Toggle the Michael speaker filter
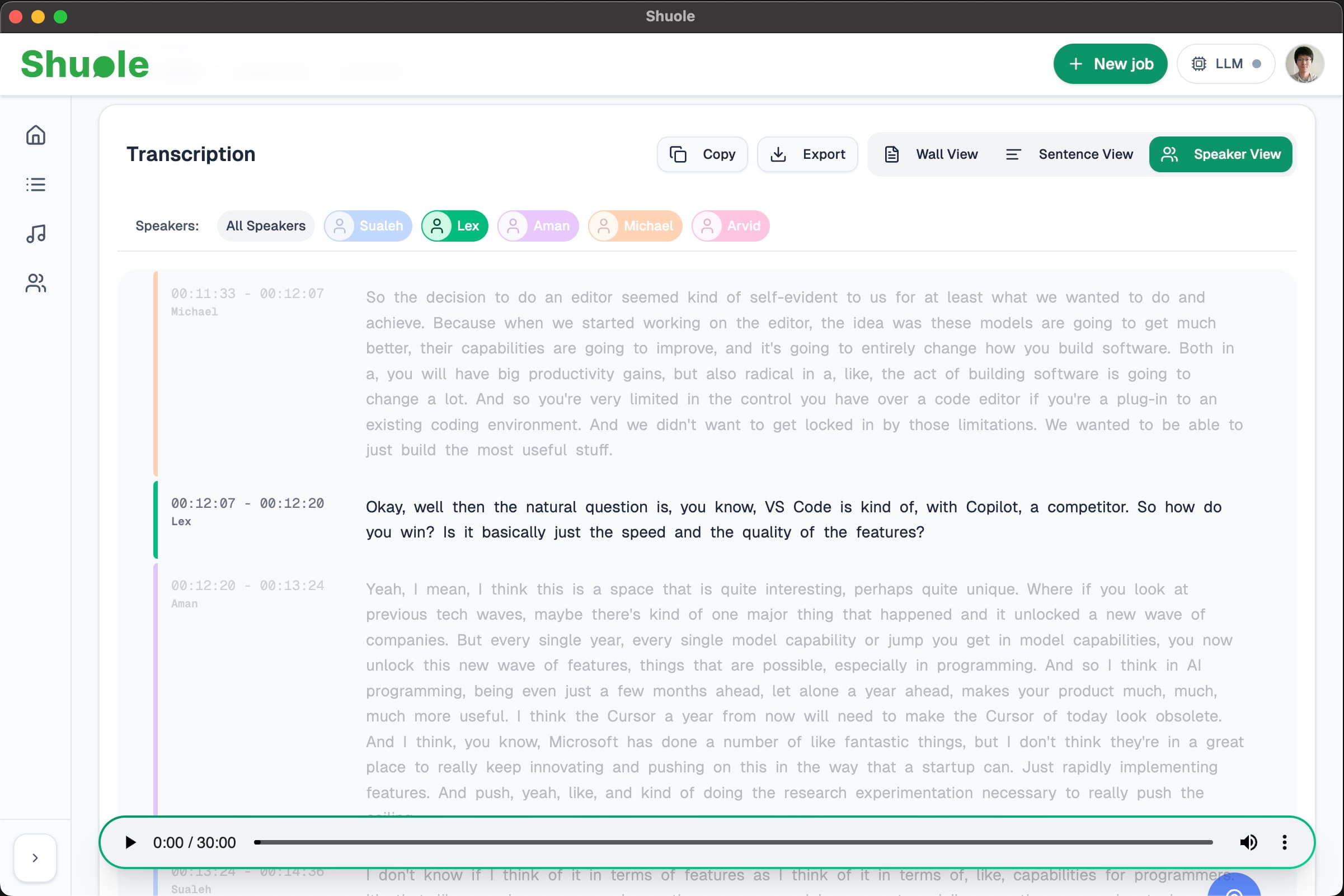 tap(635, 226)
